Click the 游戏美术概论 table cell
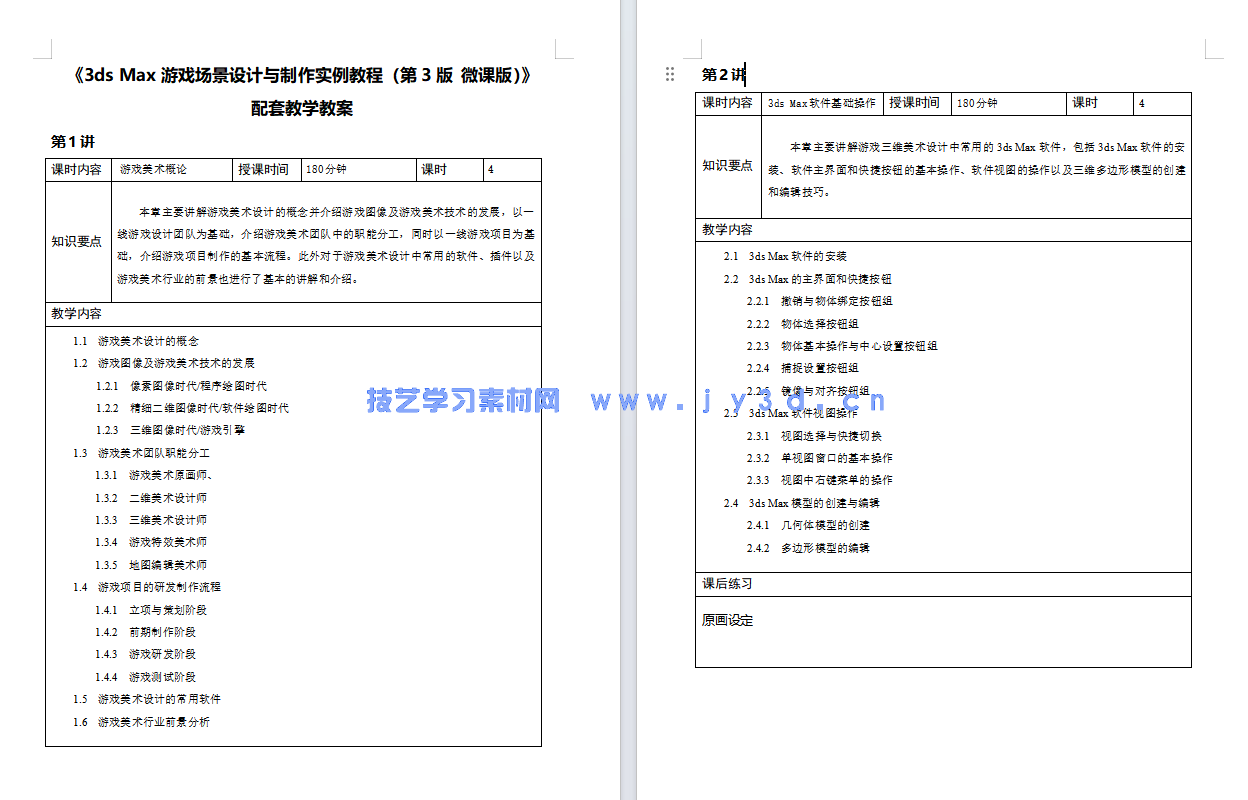The width and height of the screenshot is (1248, 800). pos(151,169)
